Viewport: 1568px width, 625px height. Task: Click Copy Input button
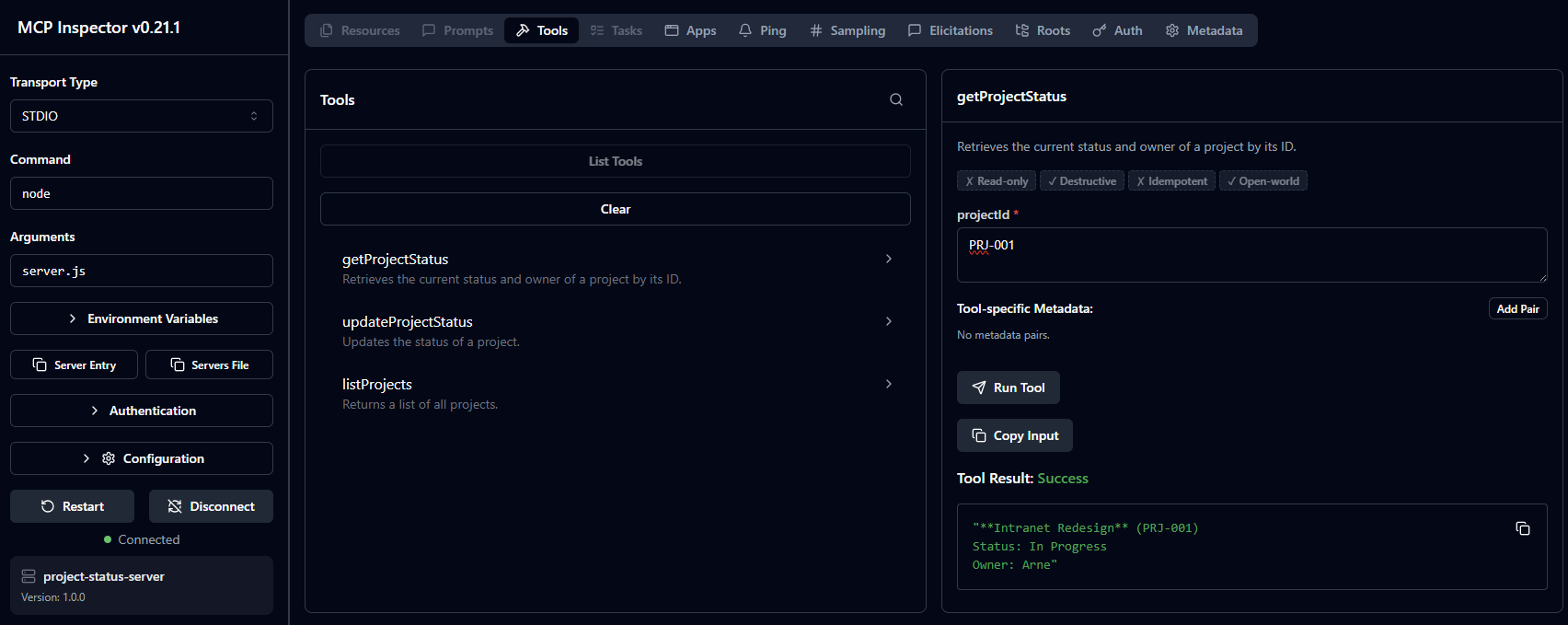coord(1014,435)
